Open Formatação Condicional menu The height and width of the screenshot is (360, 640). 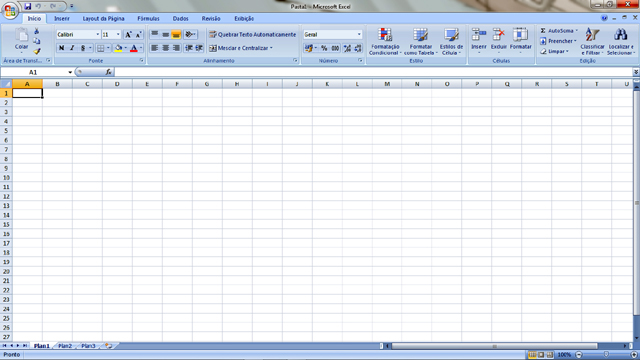385,41
